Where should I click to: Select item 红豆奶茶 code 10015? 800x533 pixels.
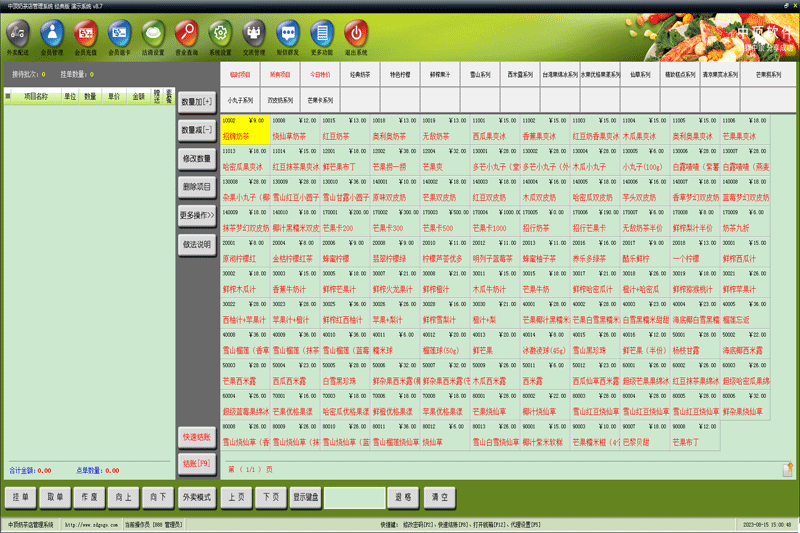pyautogui.click(x=345, y=130)
